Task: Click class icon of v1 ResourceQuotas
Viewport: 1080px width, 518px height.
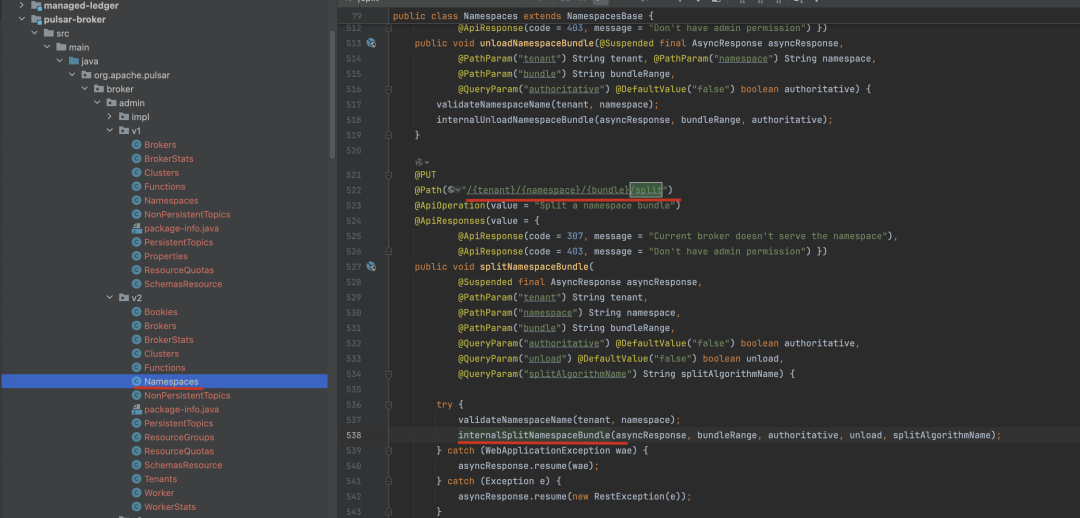Action: point(136,270)
